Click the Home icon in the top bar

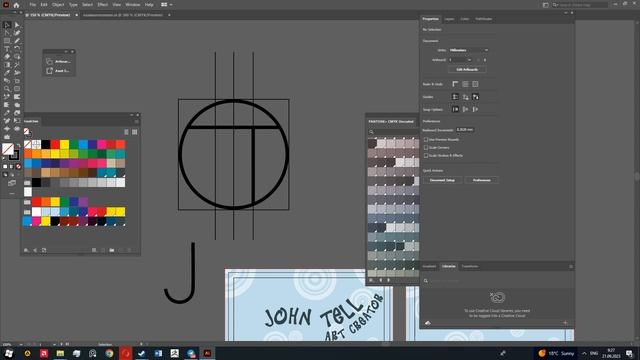tap(16, 5)
